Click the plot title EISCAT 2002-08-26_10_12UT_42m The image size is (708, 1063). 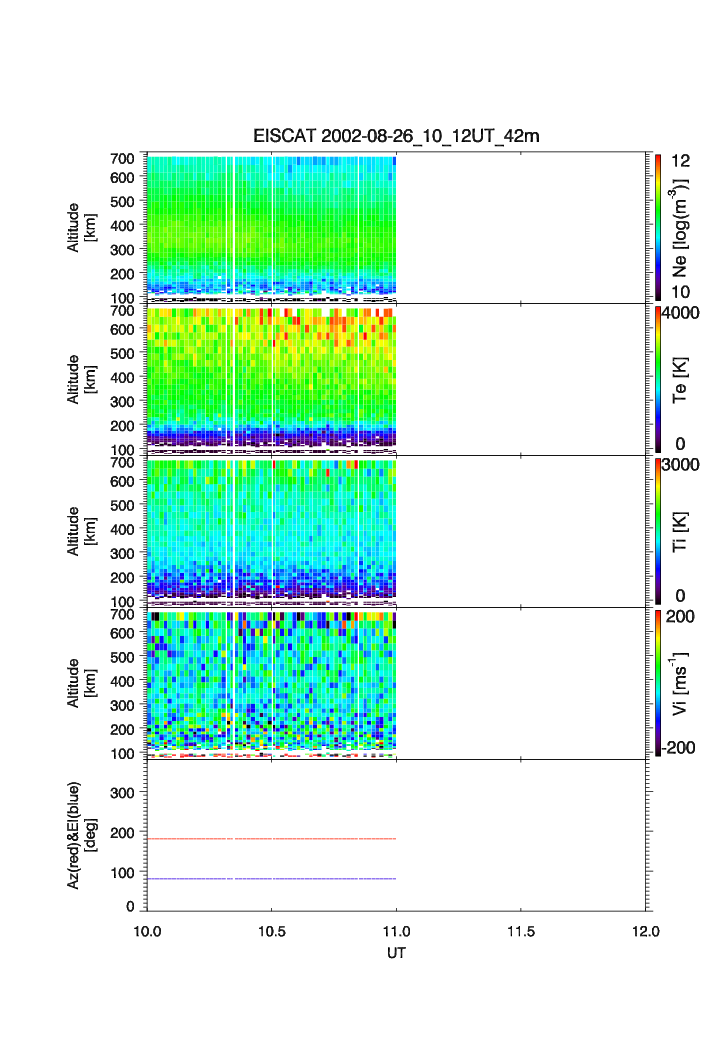pyautogui.click(x=396, y=136)
